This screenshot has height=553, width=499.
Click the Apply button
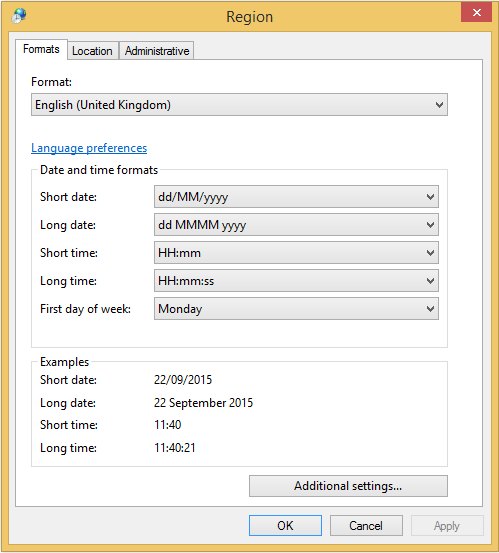tap(447, 525)
